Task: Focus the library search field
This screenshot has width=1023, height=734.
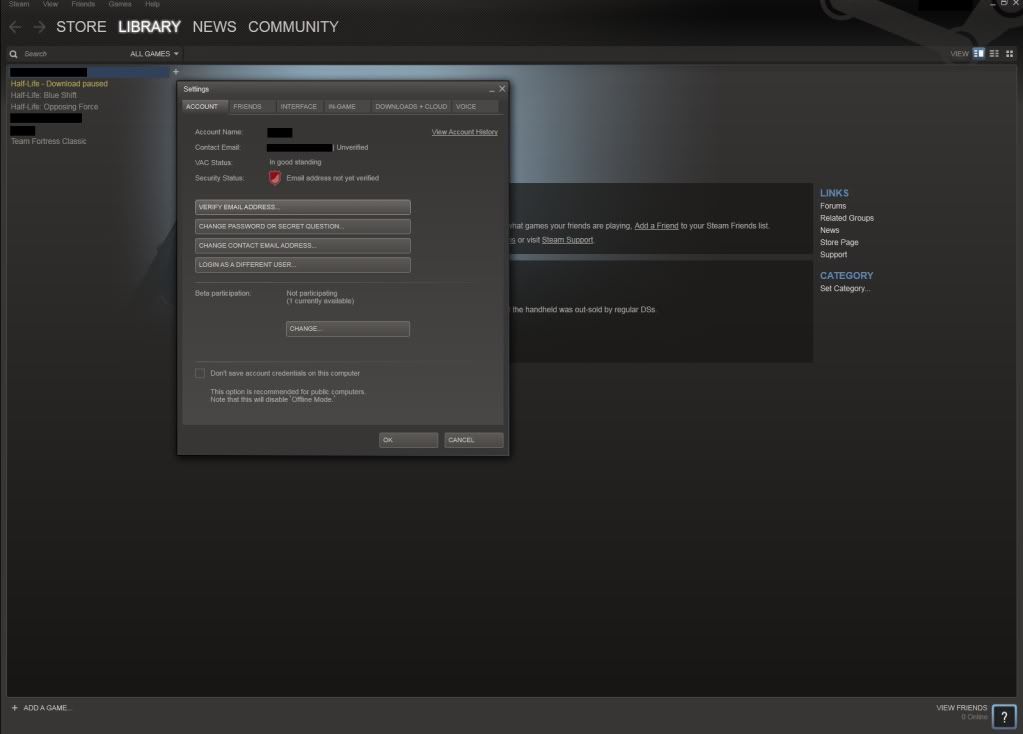Action: pos(73,54)
